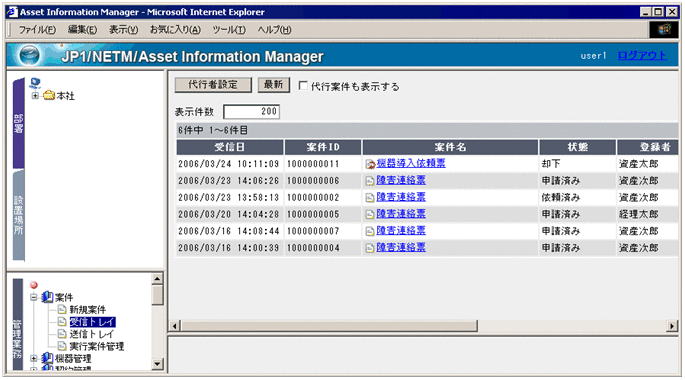Click the 案件ID column header
Viewport: 685px width, 380px height.
pos(323,147)
